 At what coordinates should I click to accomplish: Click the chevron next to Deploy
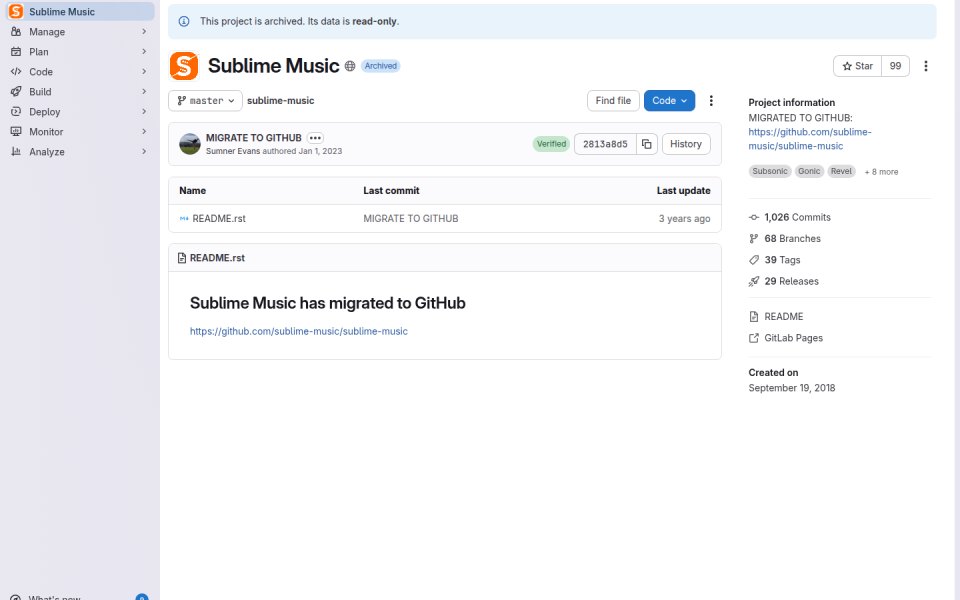click(144, 112)
